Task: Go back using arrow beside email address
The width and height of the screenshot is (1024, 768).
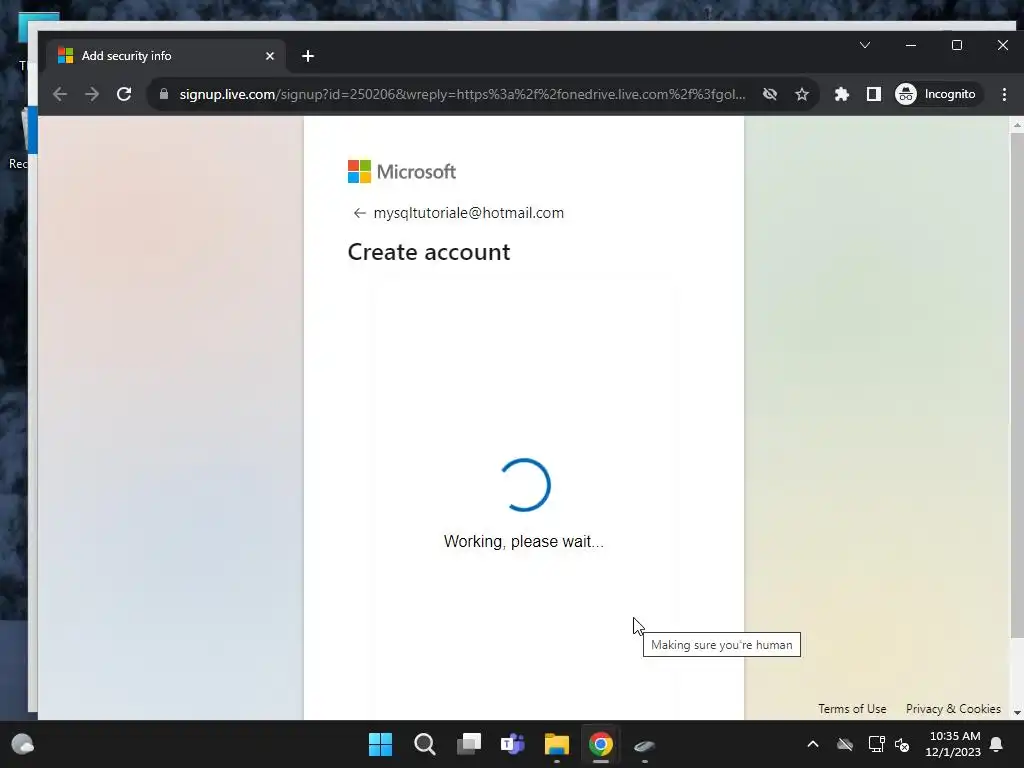Action: pyautogui.click(x=359, y=213)
